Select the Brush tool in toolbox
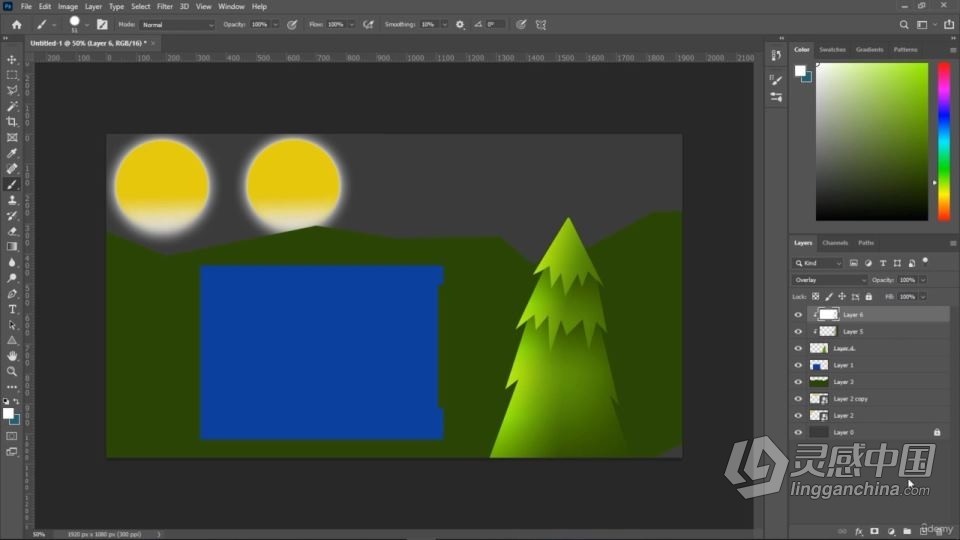This screenshot has height=540, width=960. [12, 184]
